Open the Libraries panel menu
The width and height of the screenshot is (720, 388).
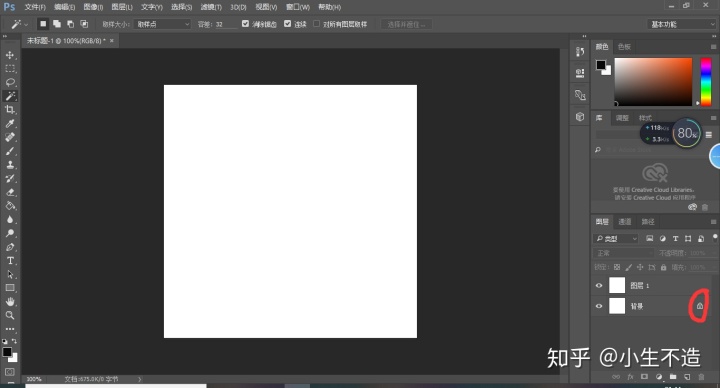coord(714,118)
